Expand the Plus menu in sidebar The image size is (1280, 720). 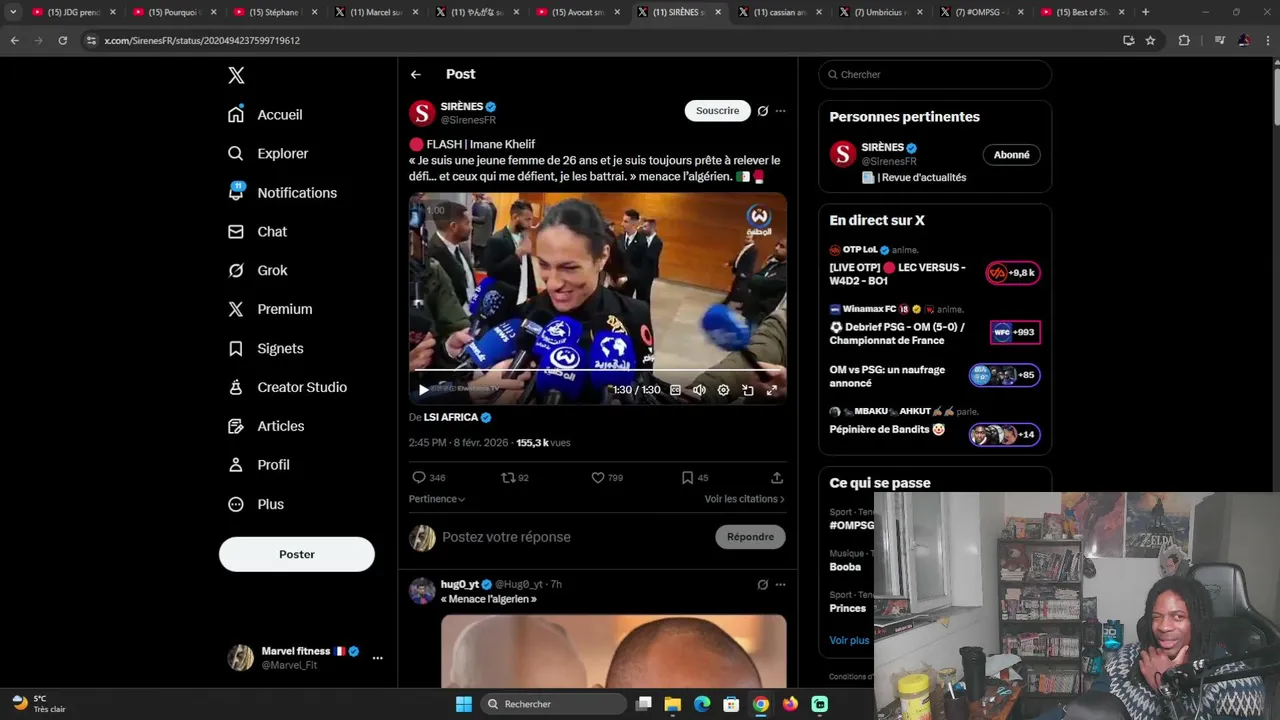pyautogui.click(x=255, y=504)
